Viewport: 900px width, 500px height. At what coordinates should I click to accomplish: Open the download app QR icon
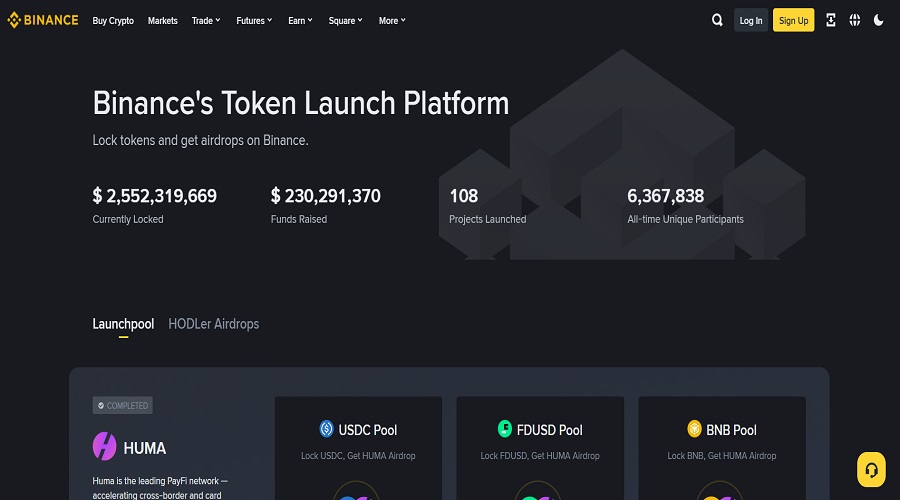coord(831,20)
